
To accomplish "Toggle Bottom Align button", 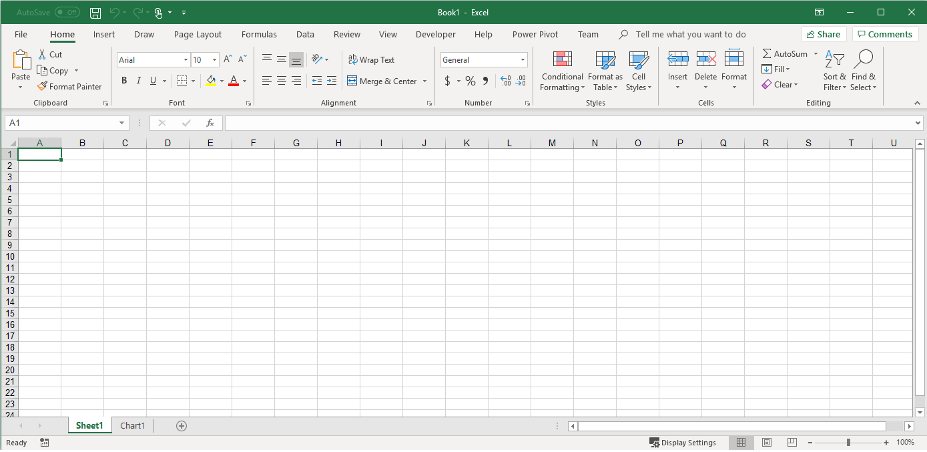I will [x=297, y=60].
